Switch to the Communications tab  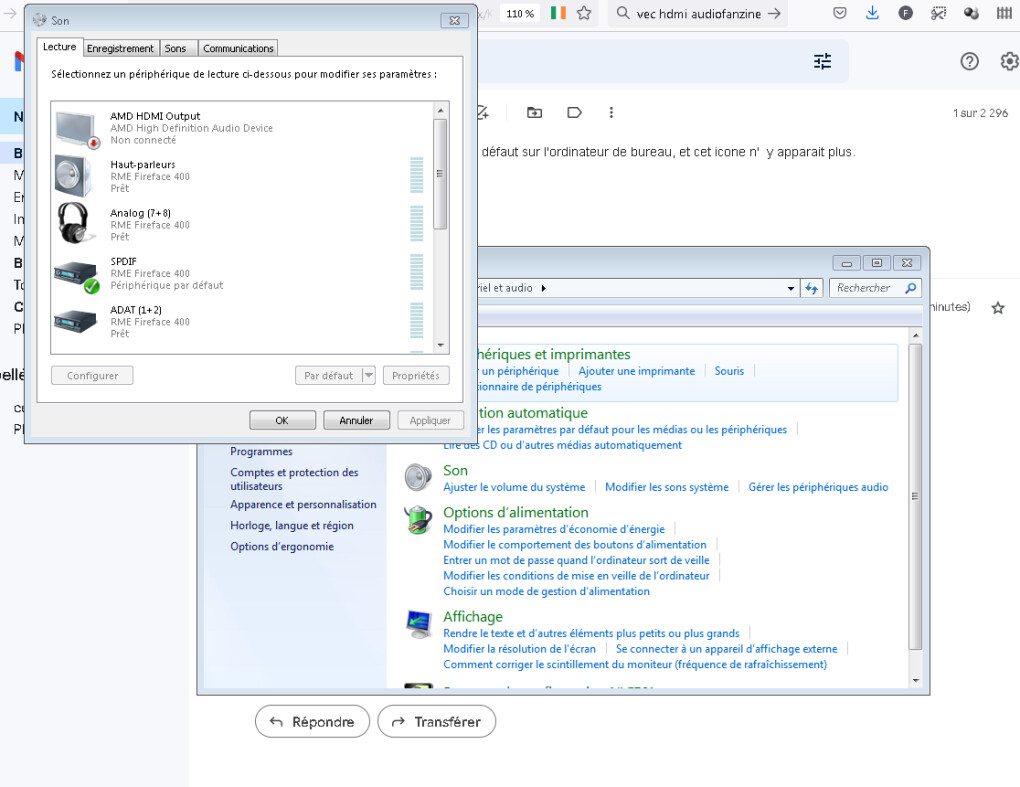click(238, 48)
